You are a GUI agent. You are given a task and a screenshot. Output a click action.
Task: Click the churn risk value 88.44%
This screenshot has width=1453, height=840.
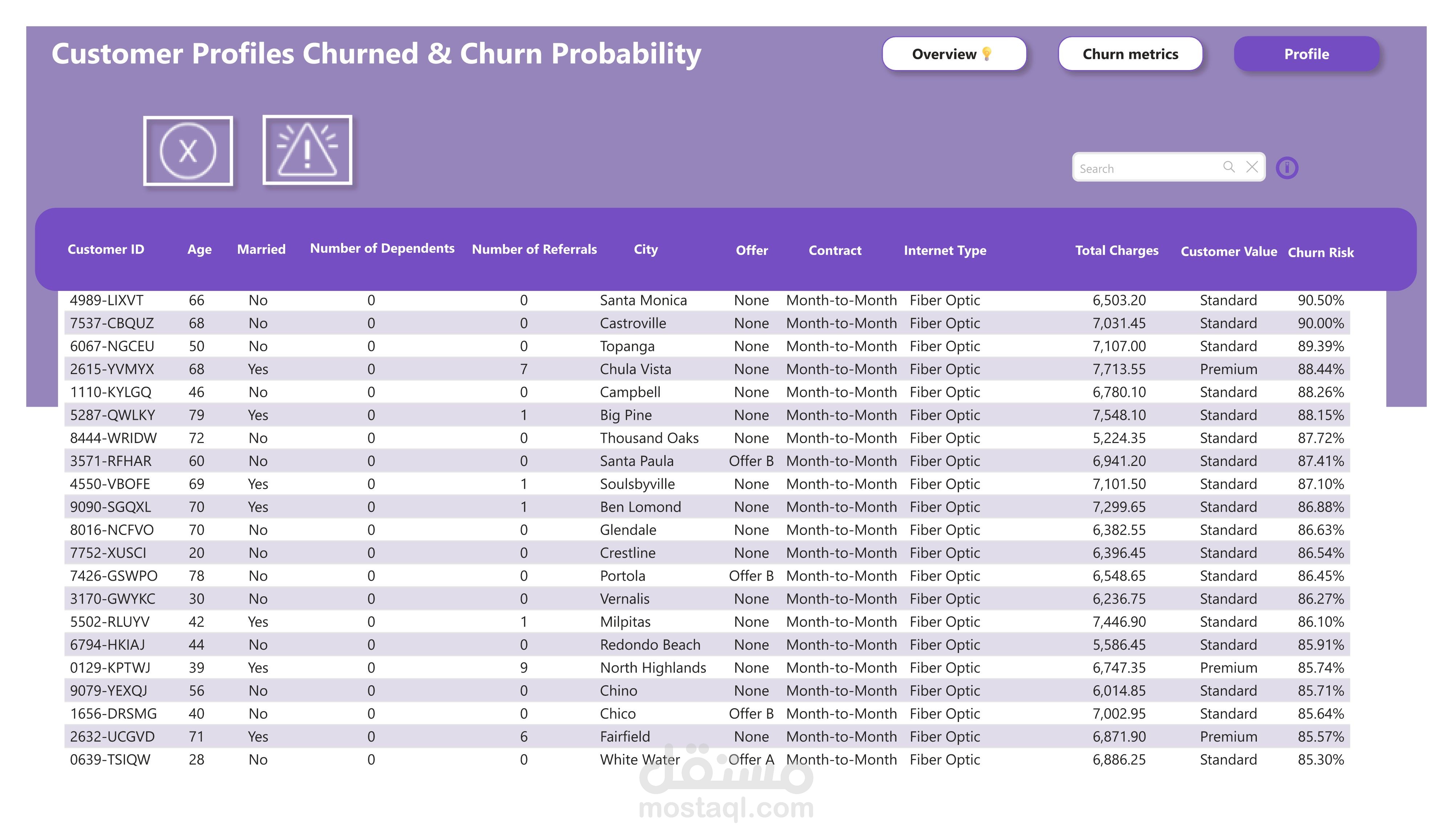1321,370
